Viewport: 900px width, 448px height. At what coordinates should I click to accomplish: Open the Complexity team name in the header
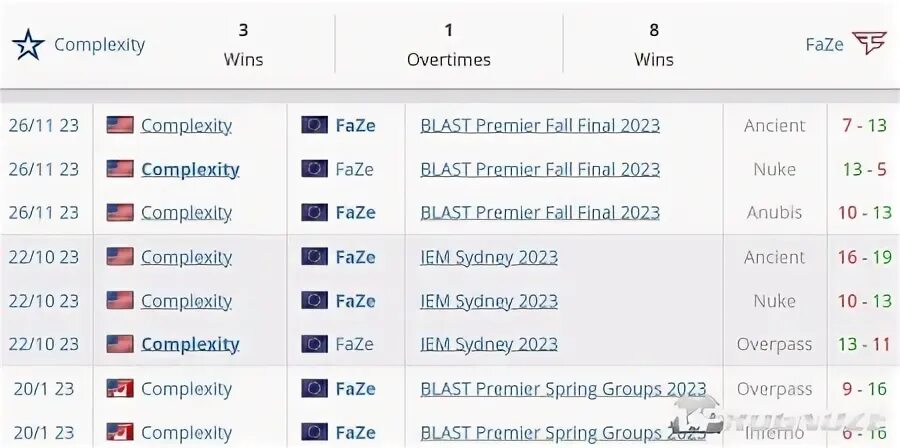[x=99, y=45]
